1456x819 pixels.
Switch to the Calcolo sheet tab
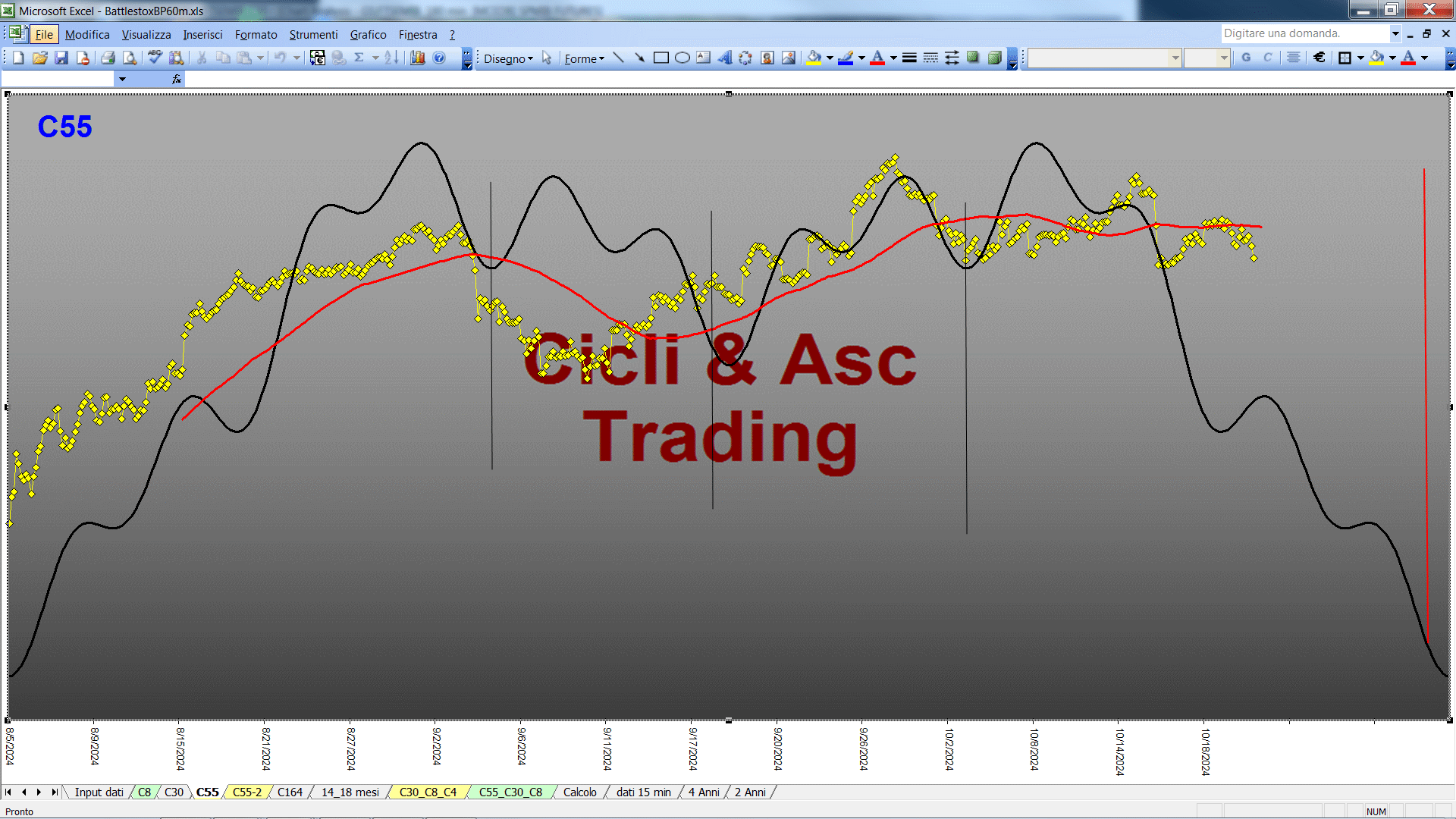[580, 792]
